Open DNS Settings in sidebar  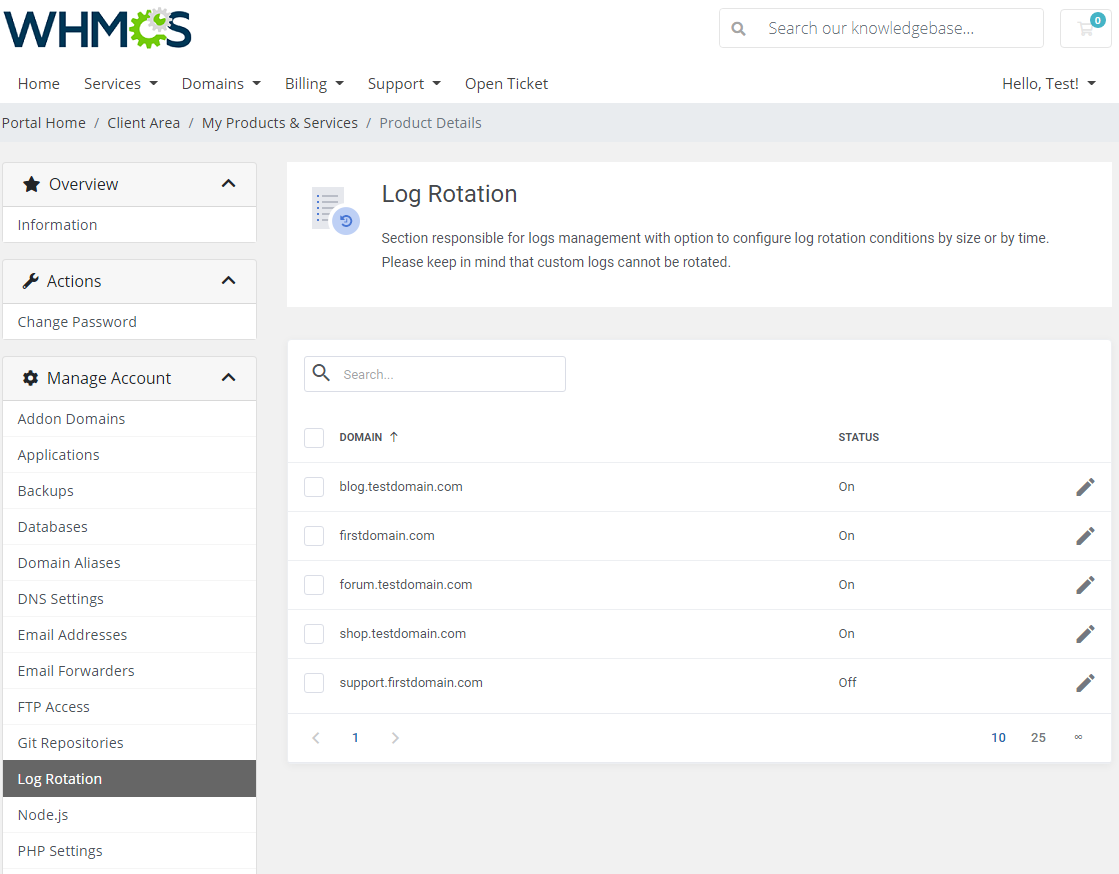129,599
